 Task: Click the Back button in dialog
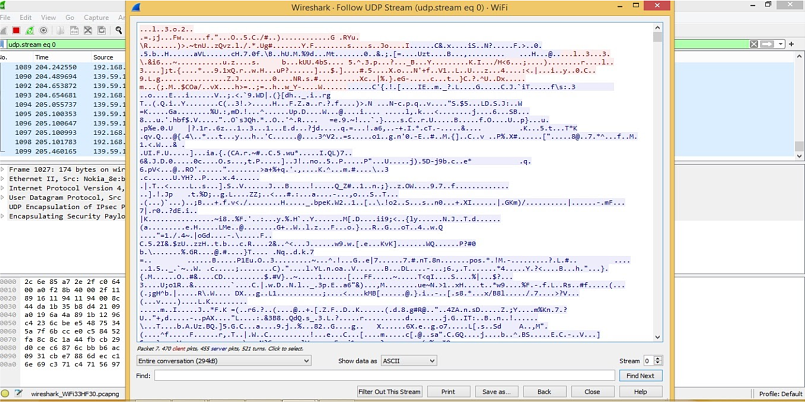544,392
